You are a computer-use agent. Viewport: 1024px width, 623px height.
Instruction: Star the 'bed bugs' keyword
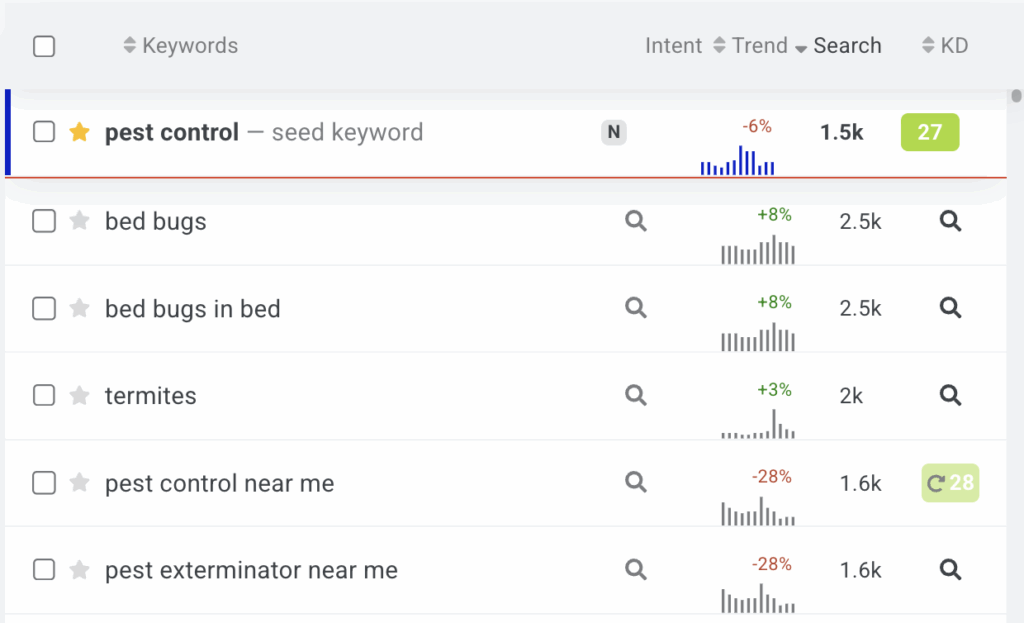pos(80,222)
